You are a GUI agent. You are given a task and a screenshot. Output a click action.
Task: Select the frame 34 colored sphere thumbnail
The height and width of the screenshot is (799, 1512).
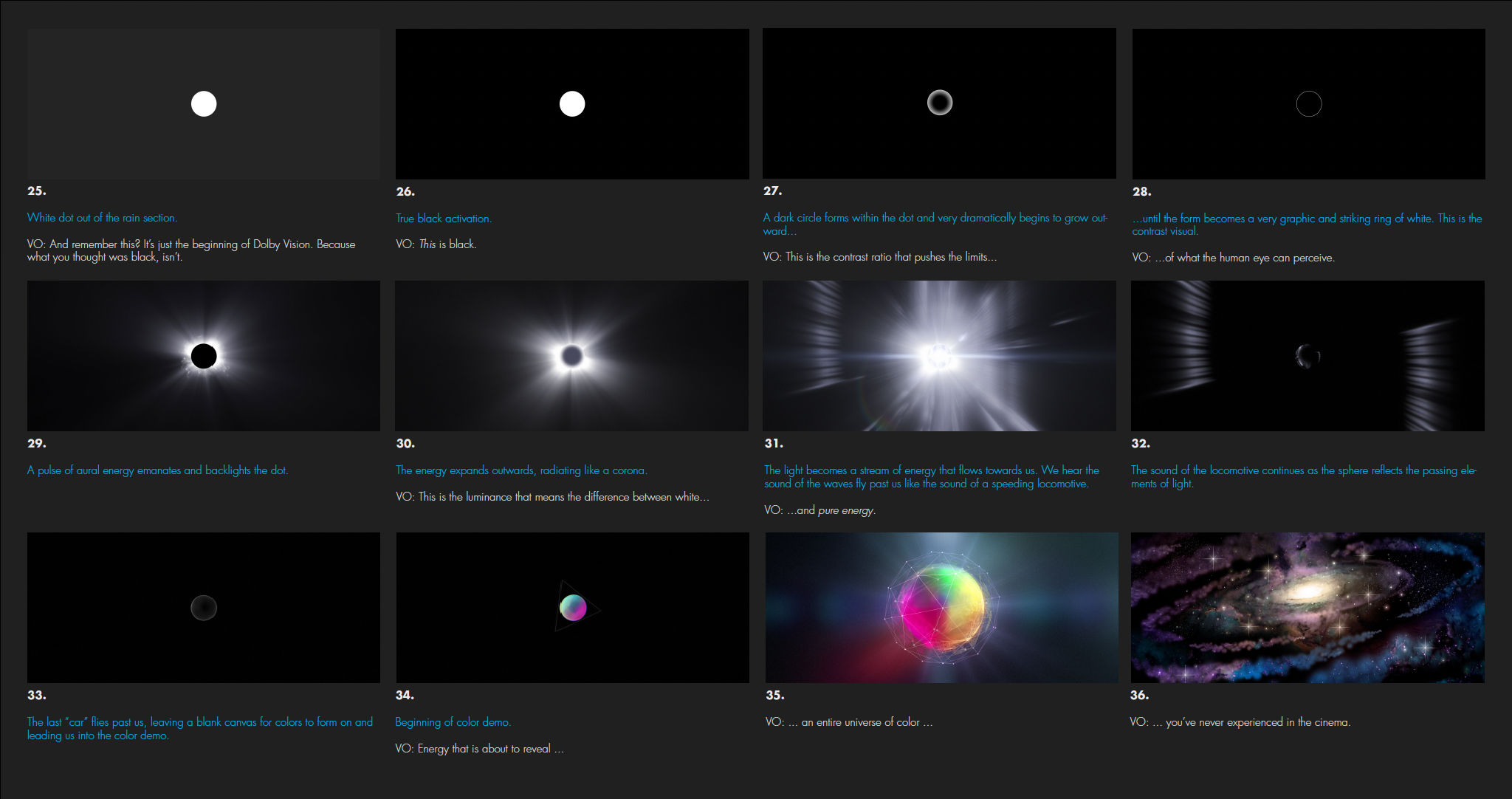coord(572,607)
